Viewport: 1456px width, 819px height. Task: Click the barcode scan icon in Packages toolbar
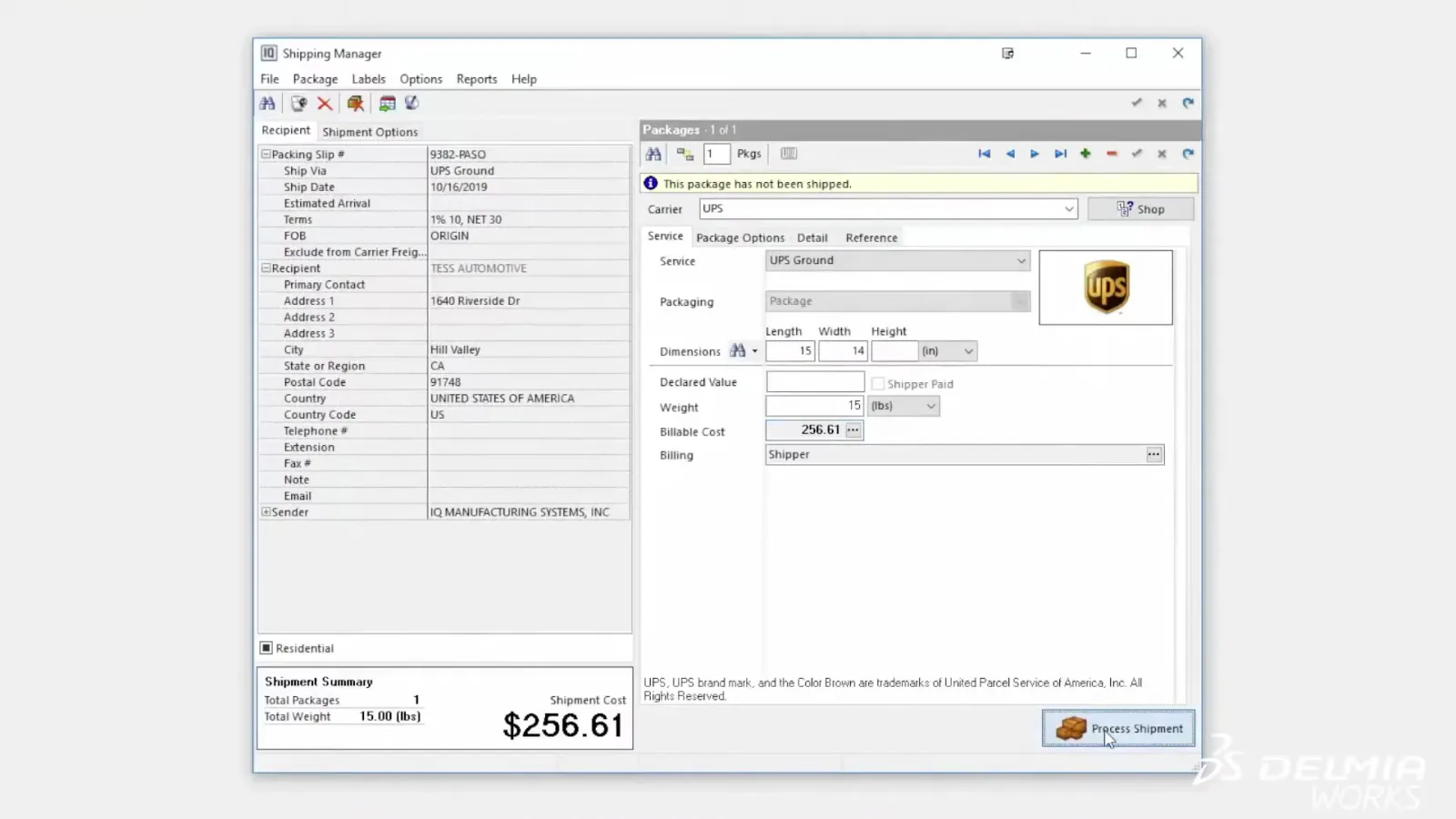[789, 154]
